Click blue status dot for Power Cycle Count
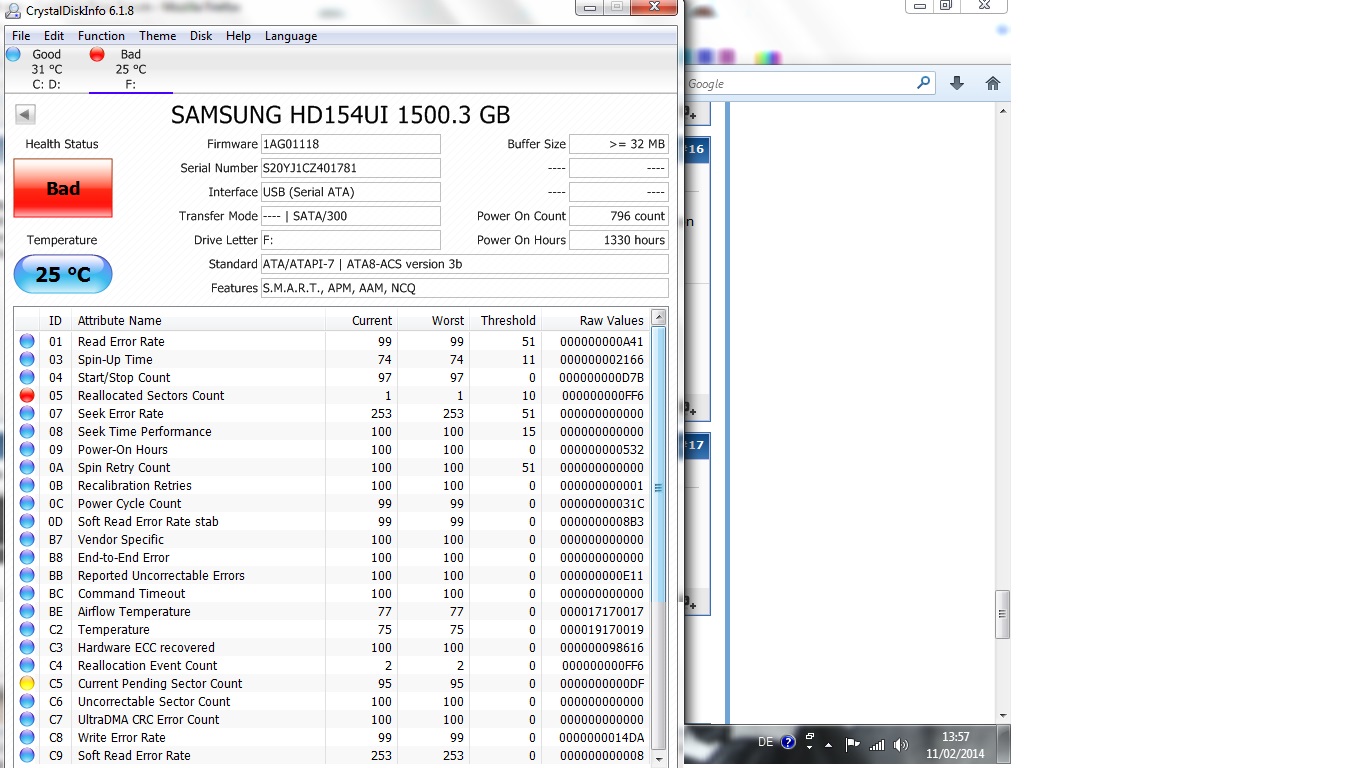1366x768 pixels. pos(27,504)
